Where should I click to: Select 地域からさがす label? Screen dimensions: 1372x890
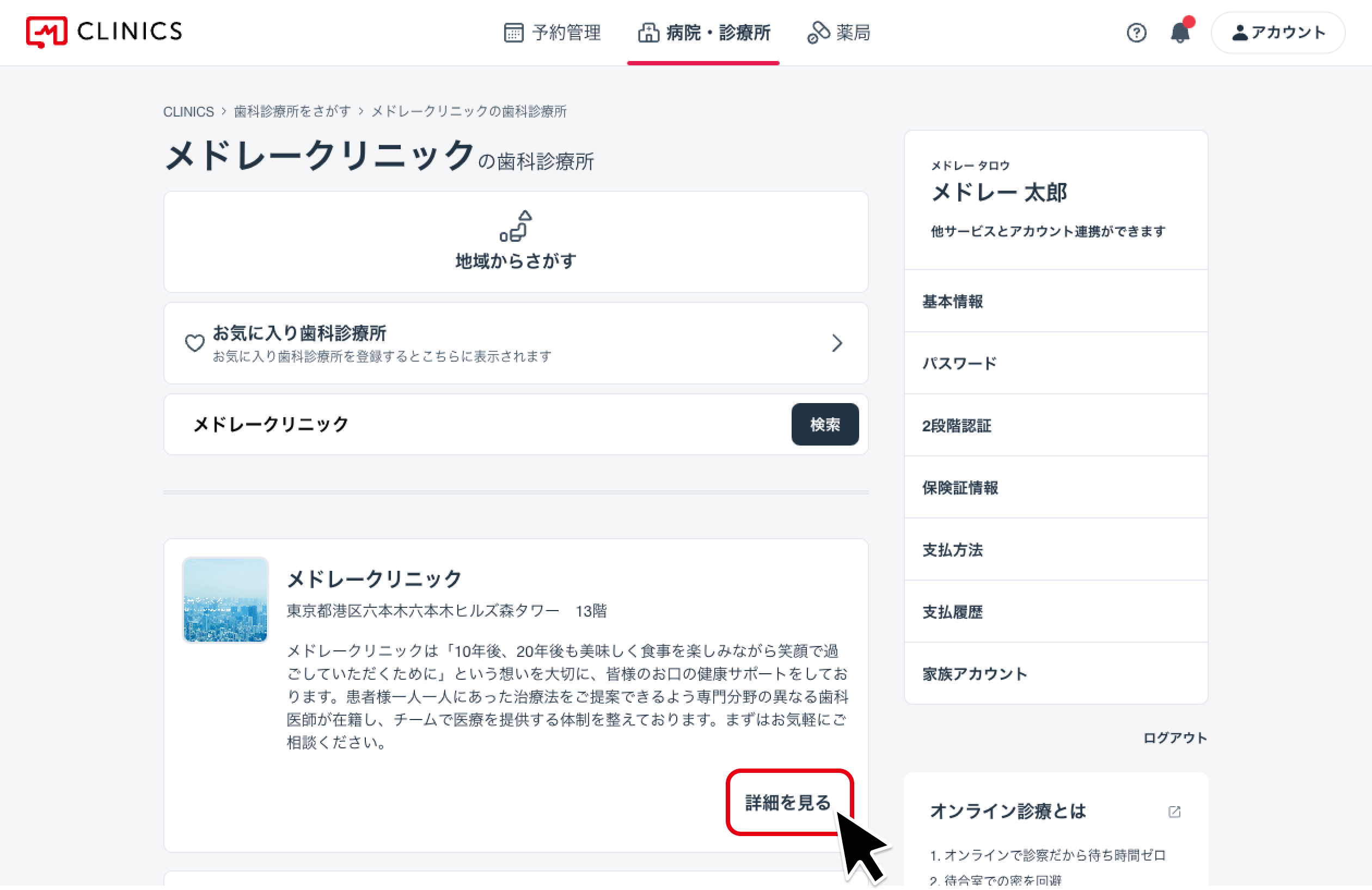516,261
